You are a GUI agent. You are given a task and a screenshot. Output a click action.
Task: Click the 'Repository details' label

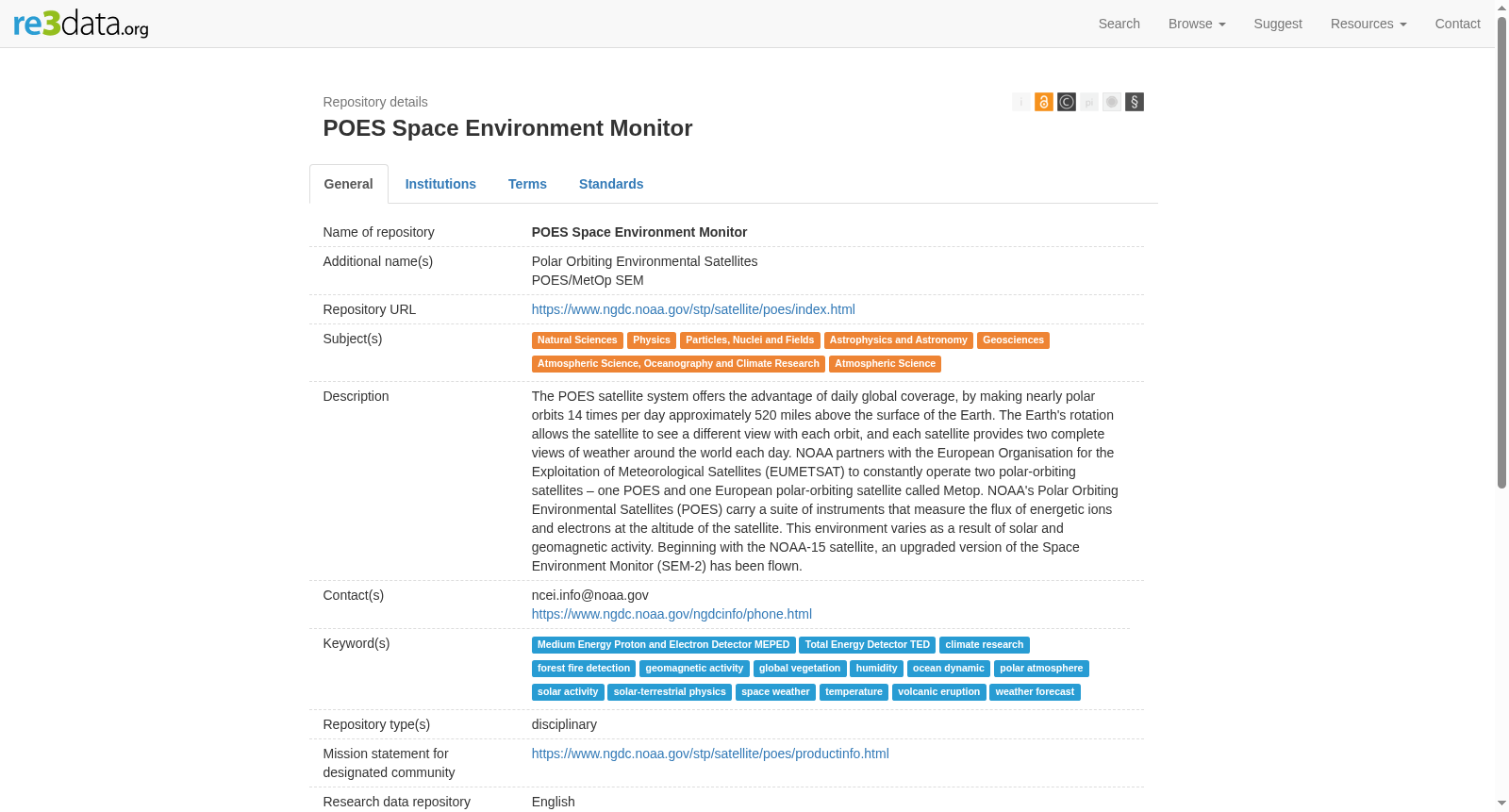click(375, 102)
